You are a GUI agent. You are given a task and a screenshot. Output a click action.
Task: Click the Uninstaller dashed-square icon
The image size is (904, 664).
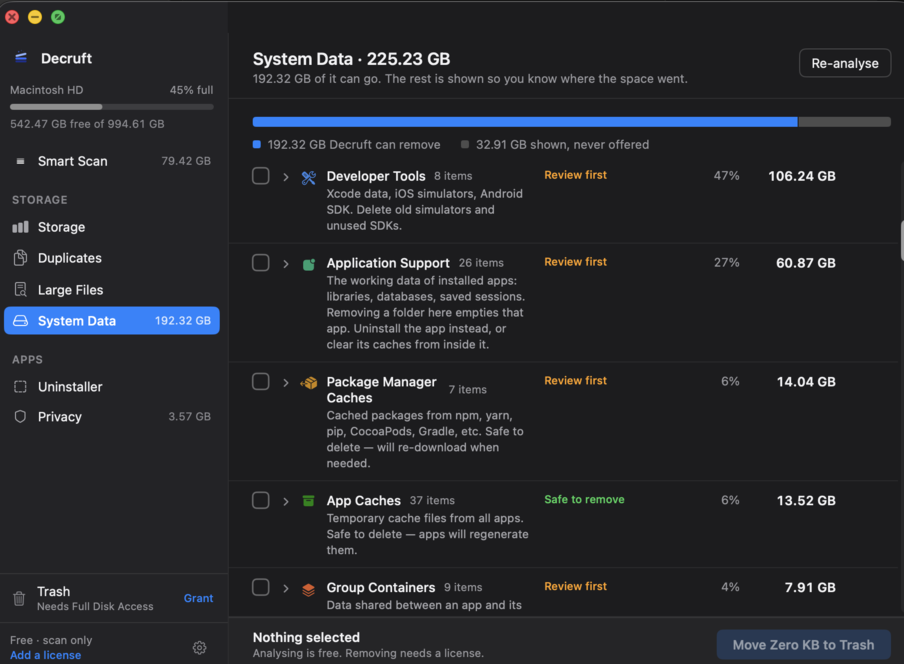click(x=20, y=387)
